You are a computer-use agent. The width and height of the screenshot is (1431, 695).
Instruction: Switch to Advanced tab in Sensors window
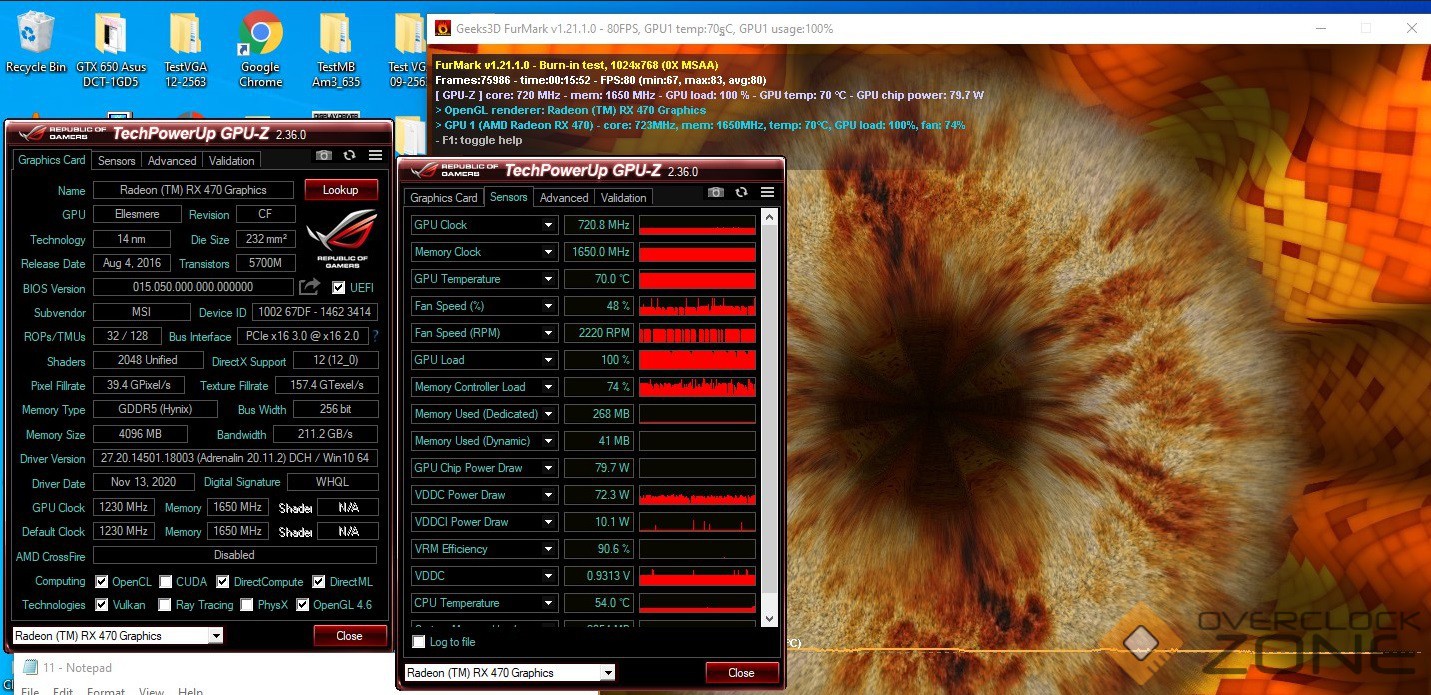[564, 198]
